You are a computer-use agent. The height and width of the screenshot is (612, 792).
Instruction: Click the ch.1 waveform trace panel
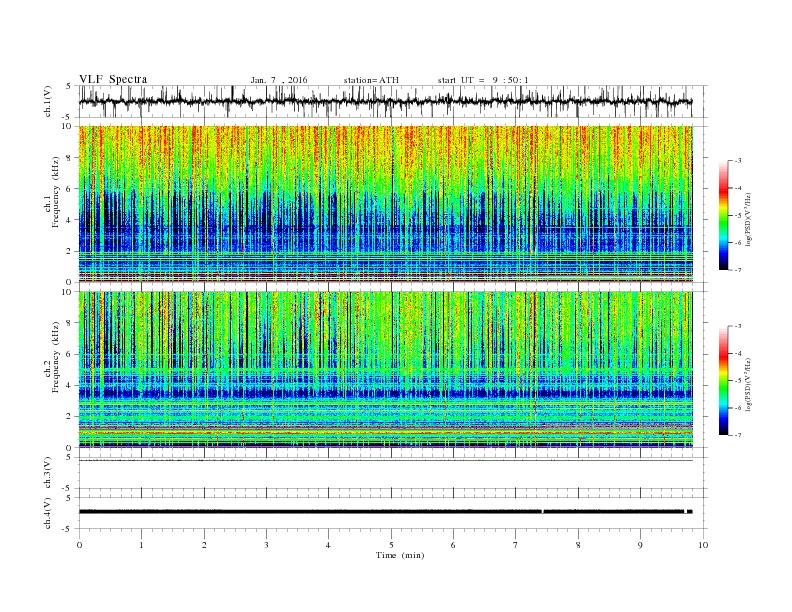[392, 101]
